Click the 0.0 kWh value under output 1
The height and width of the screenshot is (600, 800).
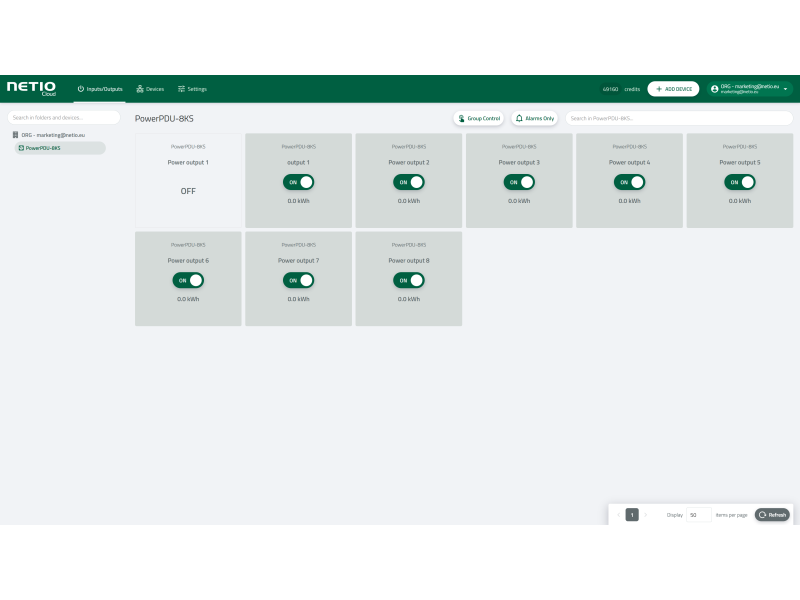(x=298, y=201)
